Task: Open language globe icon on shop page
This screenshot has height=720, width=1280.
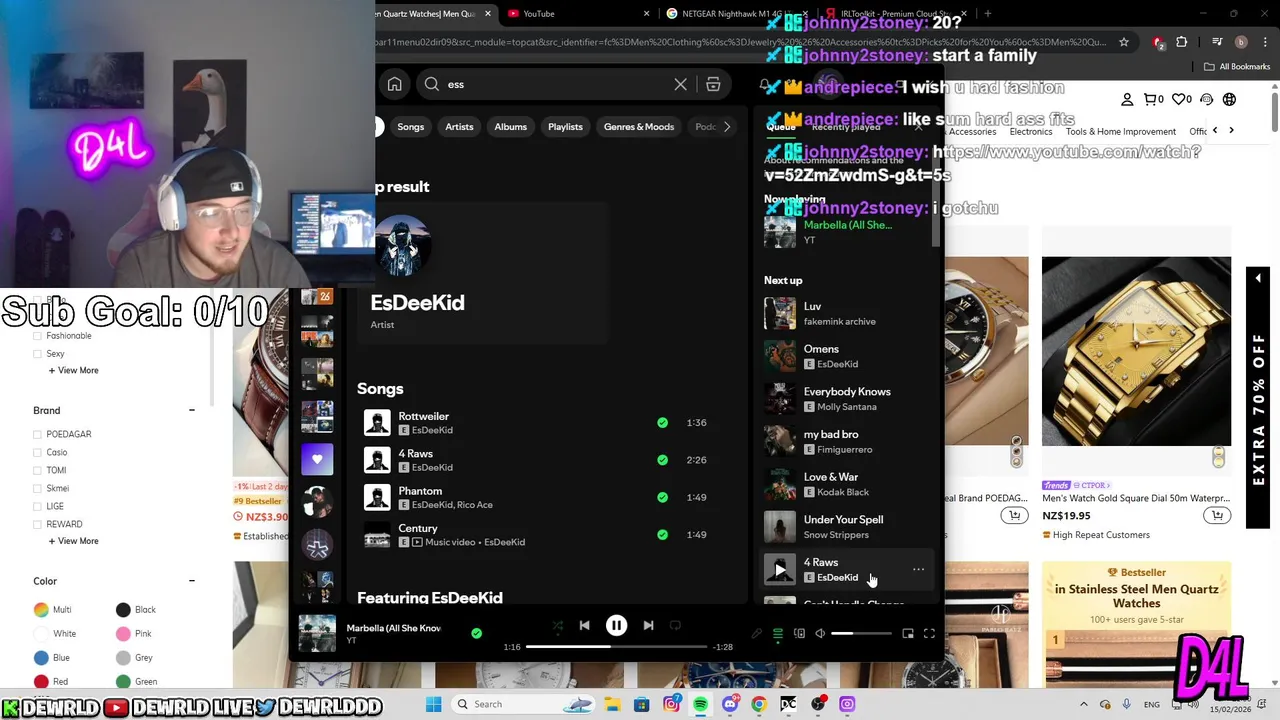Action: (x=1229, y=99)
